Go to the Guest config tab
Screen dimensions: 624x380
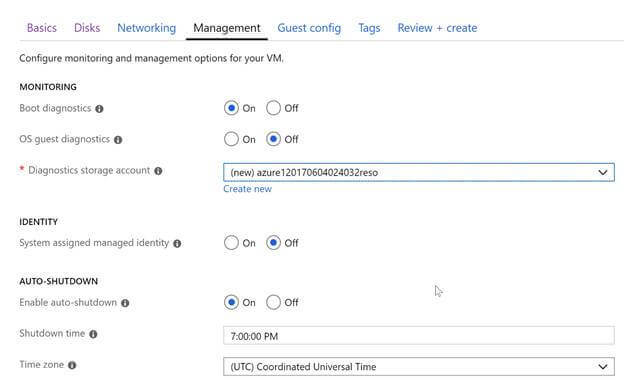[309, 28]
